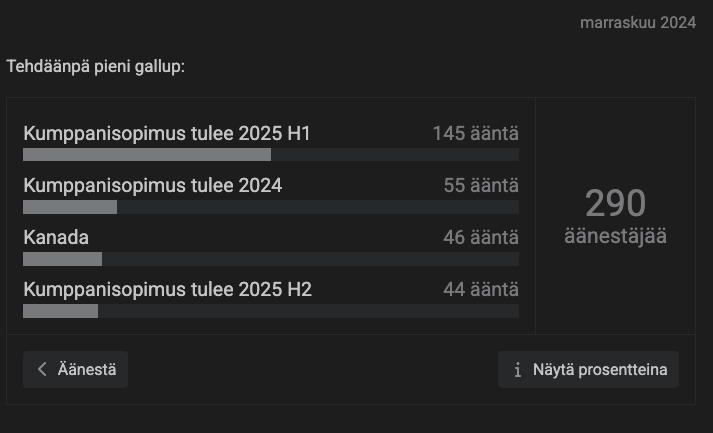
Task: Click the filled result bar under Kumppanisopimus tulee 2024
Action: pyautogui.click(x=70, y=207)
